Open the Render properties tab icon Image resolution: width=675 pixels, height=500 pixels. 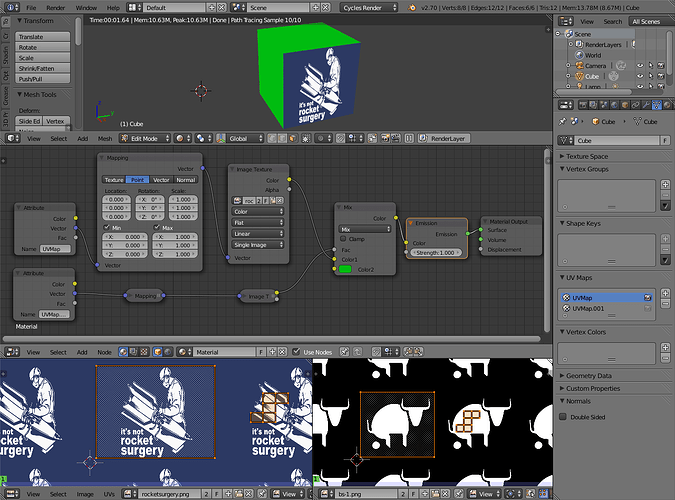pyautogui.click(x=583, y=105)
